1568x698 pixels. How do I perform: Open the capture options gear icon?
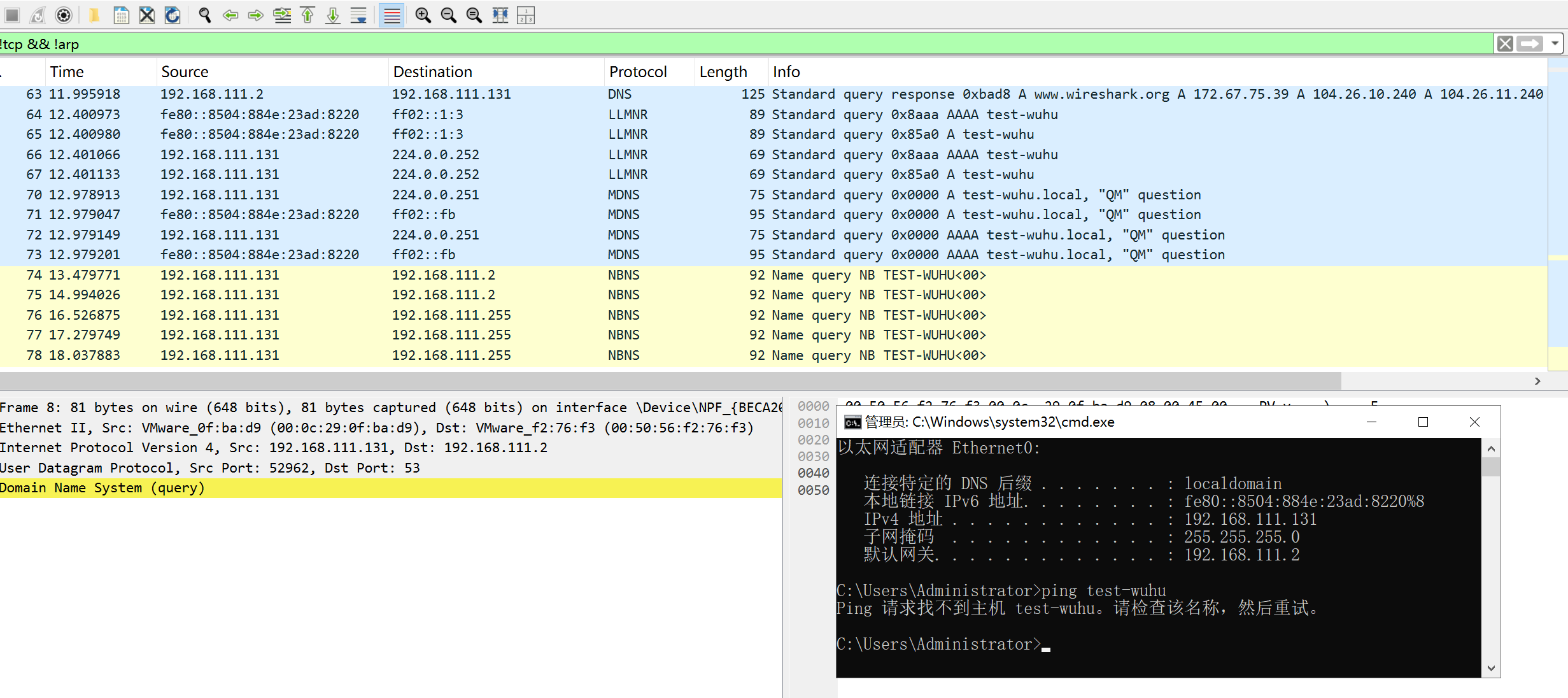[x=64, y=15]
